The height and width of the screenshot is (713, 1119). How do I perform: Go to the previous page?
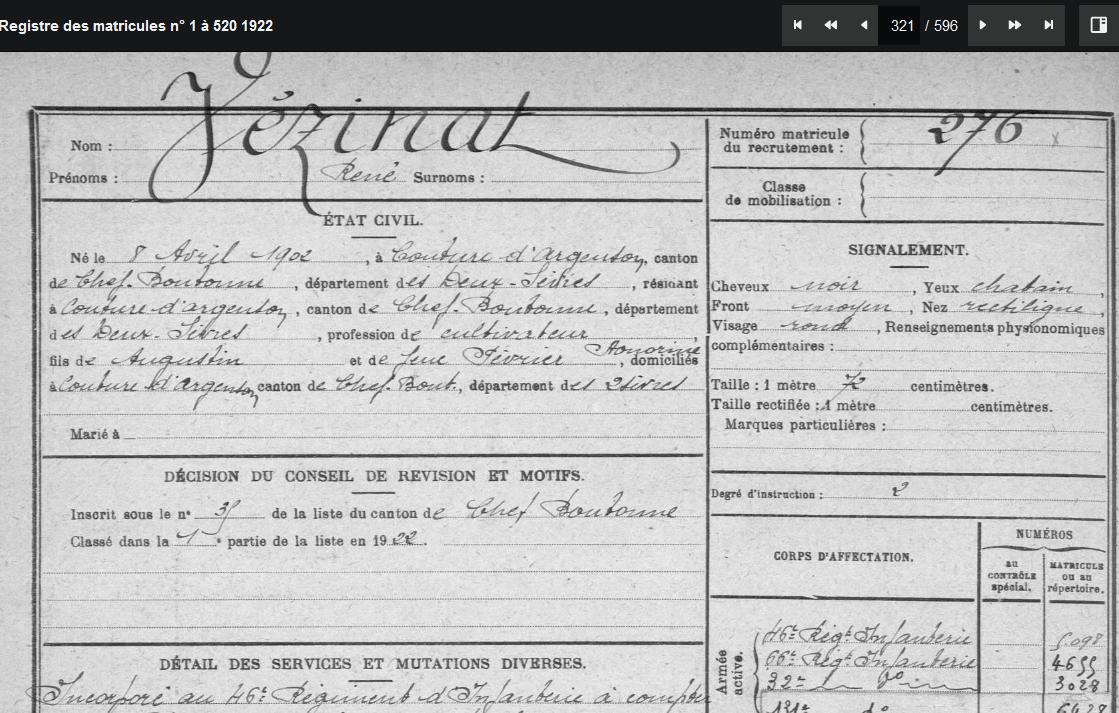point(864,25)
